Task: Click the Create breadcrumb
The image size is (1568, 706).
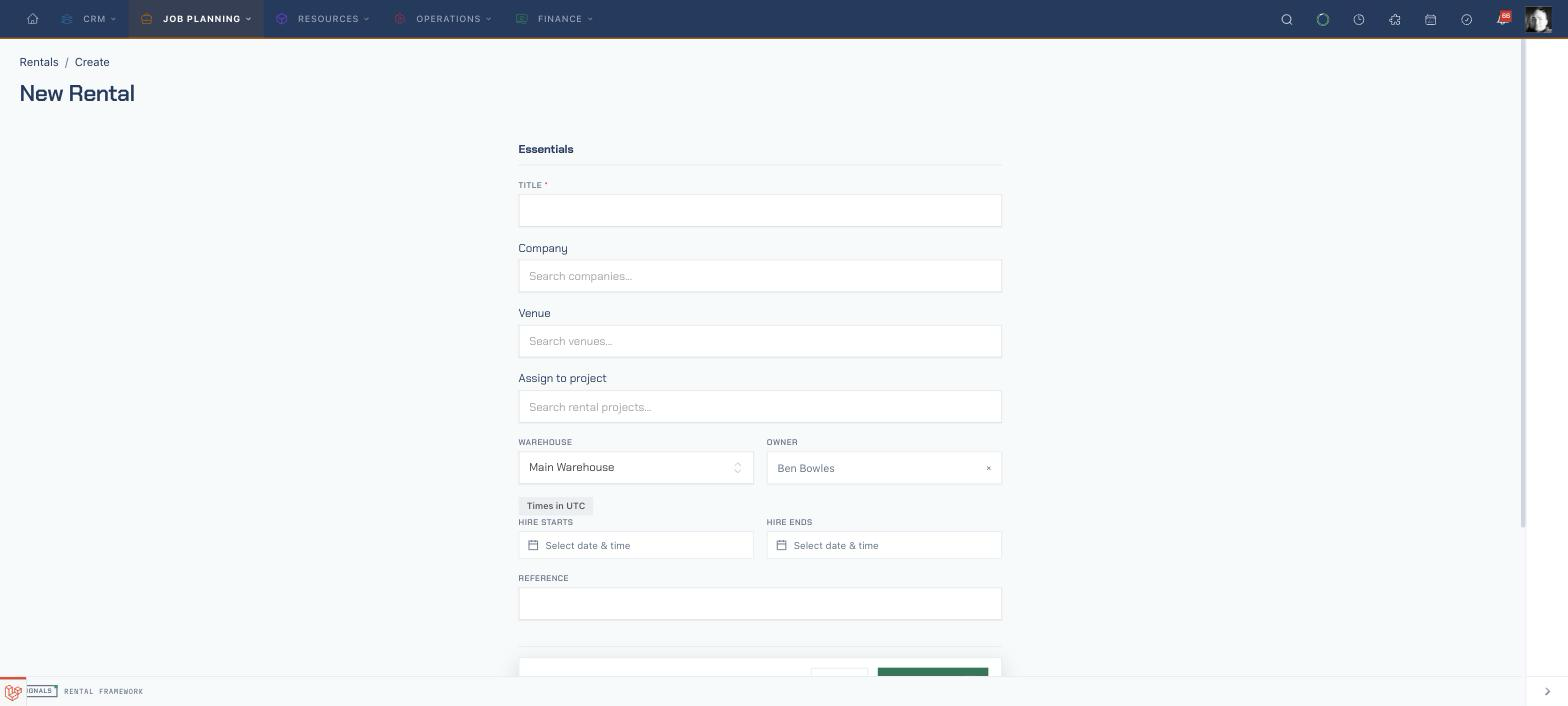Action: click(92, 62)
